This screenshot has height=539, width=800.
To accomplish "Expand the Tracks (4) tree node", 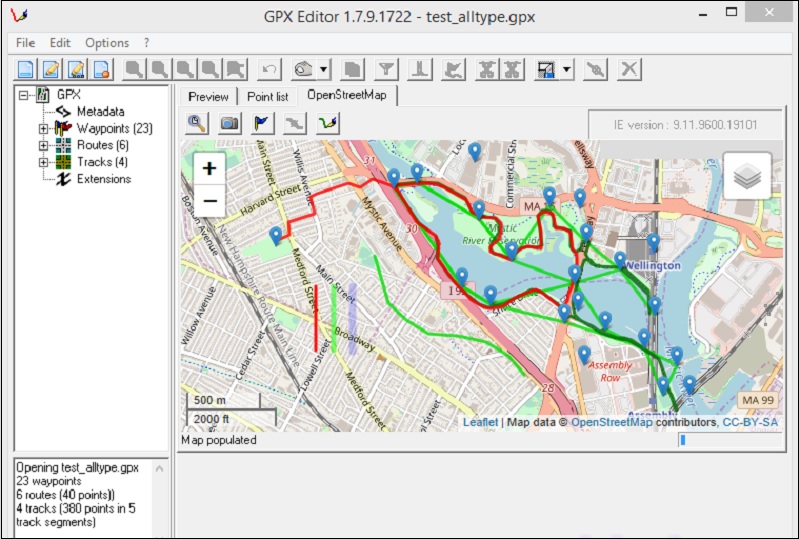I will [44, 162].
